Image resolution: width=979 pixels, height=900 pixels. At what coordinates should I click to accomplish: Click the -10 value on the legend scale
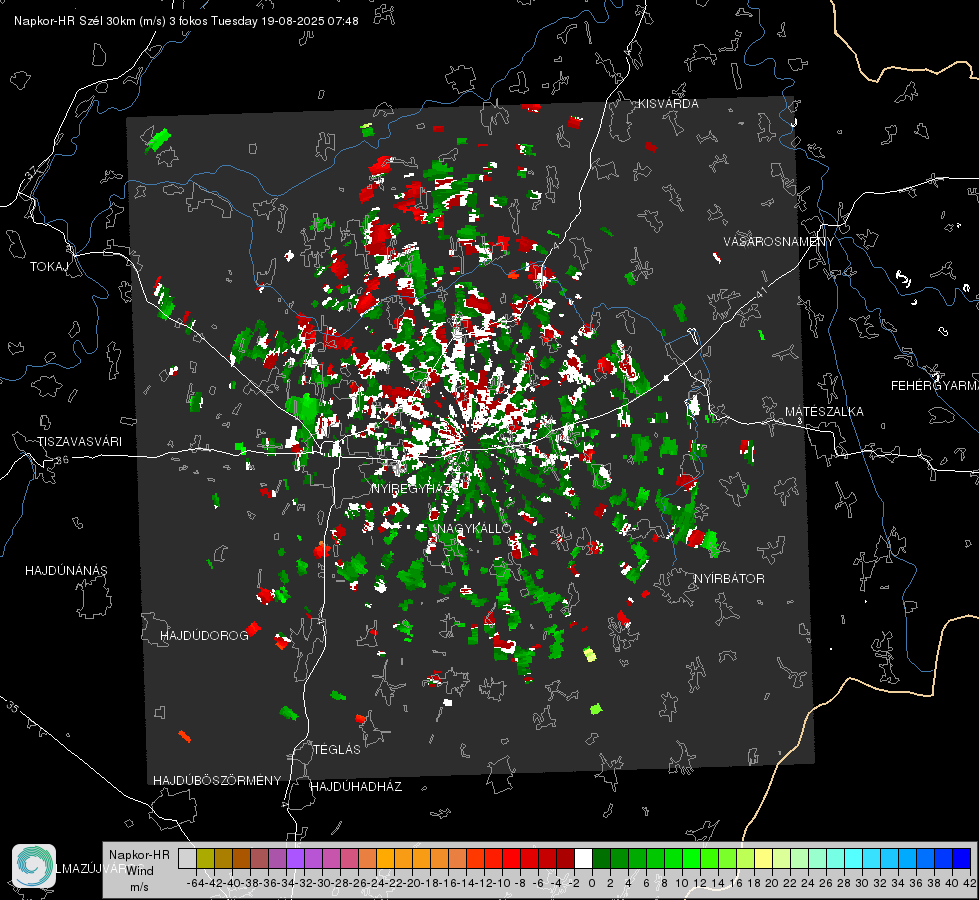(500, 883)
